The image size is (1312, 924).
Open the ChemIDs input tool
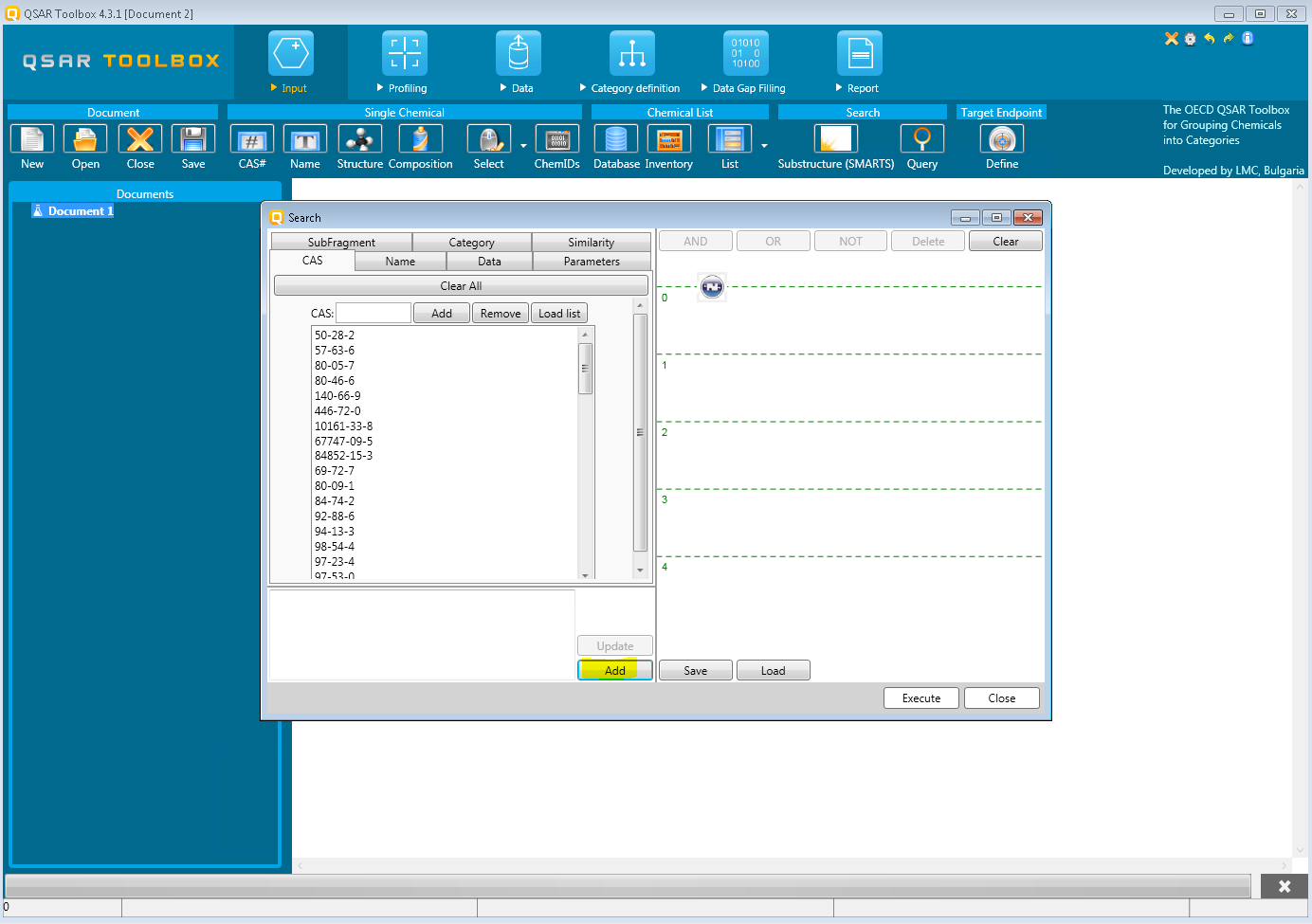click(556, 140)
